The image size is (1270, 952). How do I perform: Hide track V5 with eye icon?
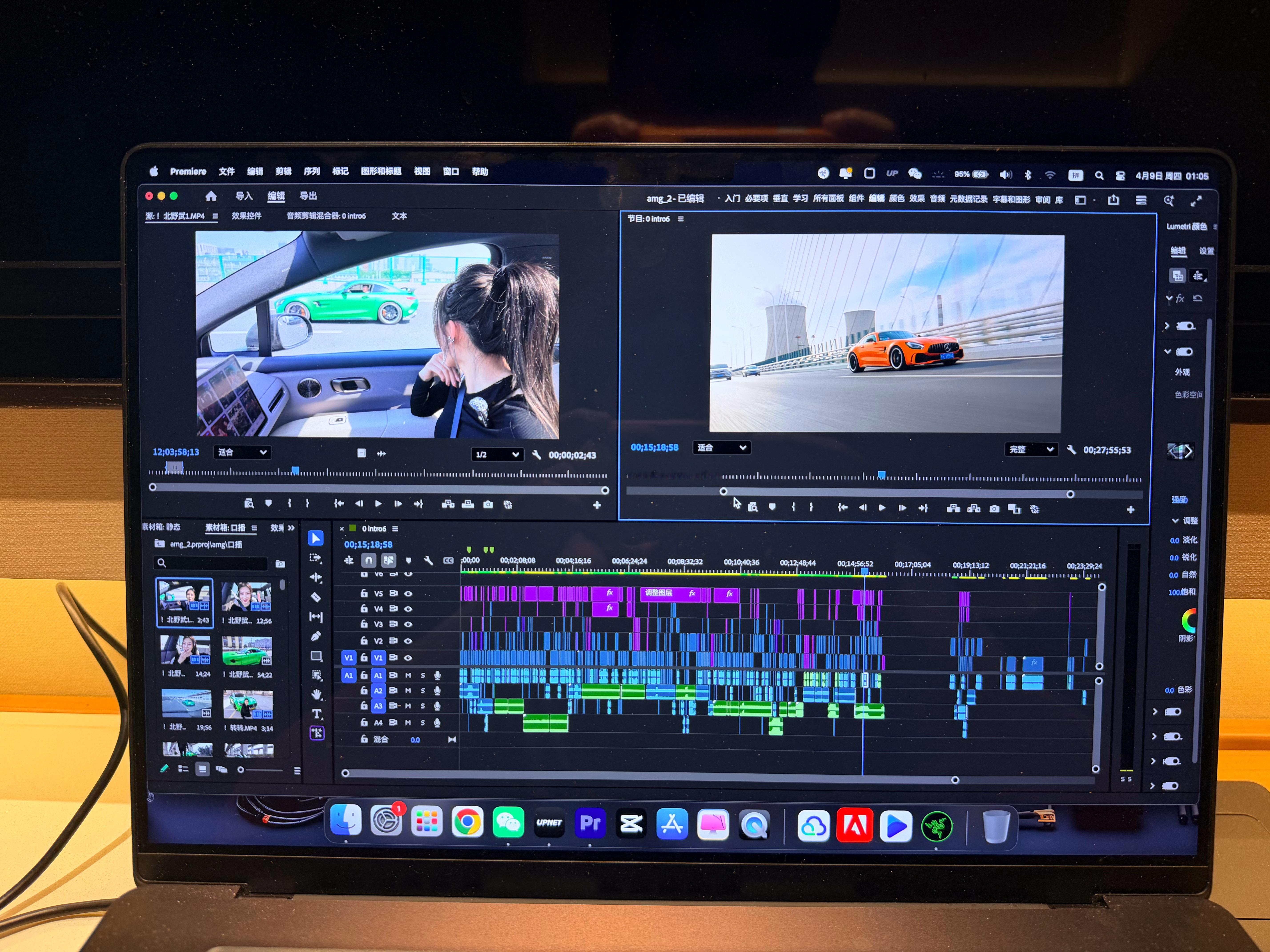point(408,593)
